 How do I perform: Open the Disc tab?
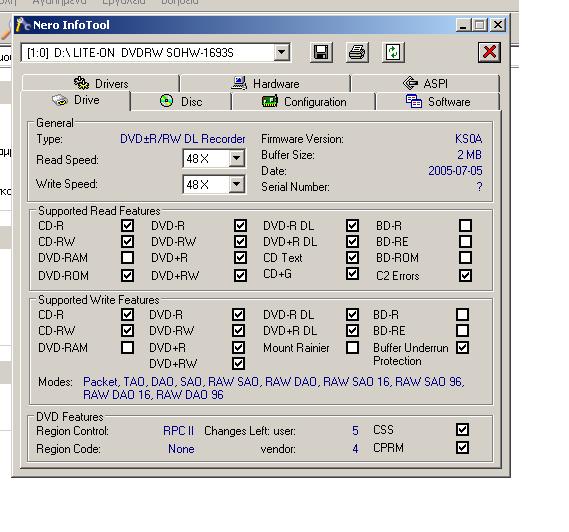point(181,102)
